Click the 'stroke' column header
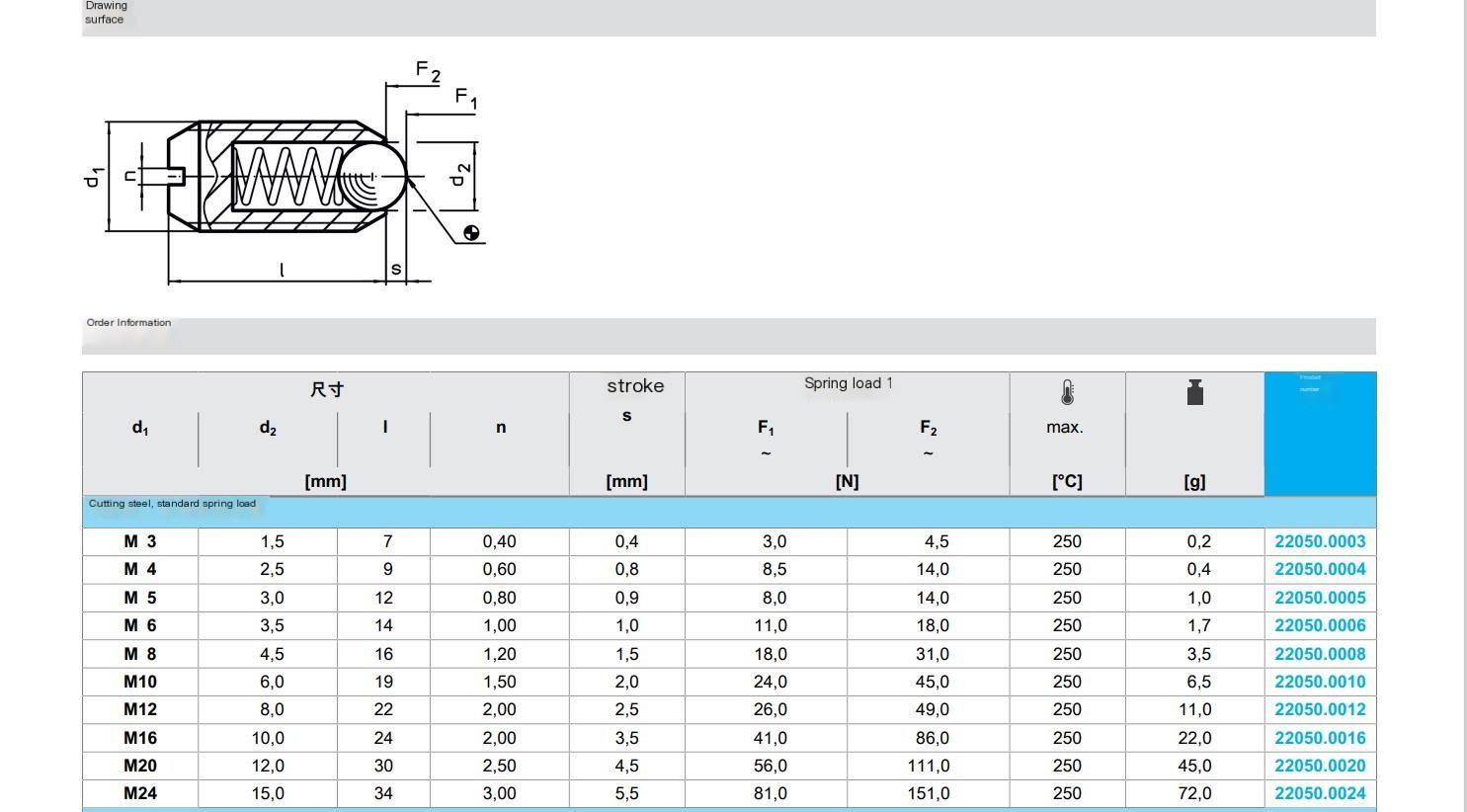 pyautogui.click(x=635, y=386)
